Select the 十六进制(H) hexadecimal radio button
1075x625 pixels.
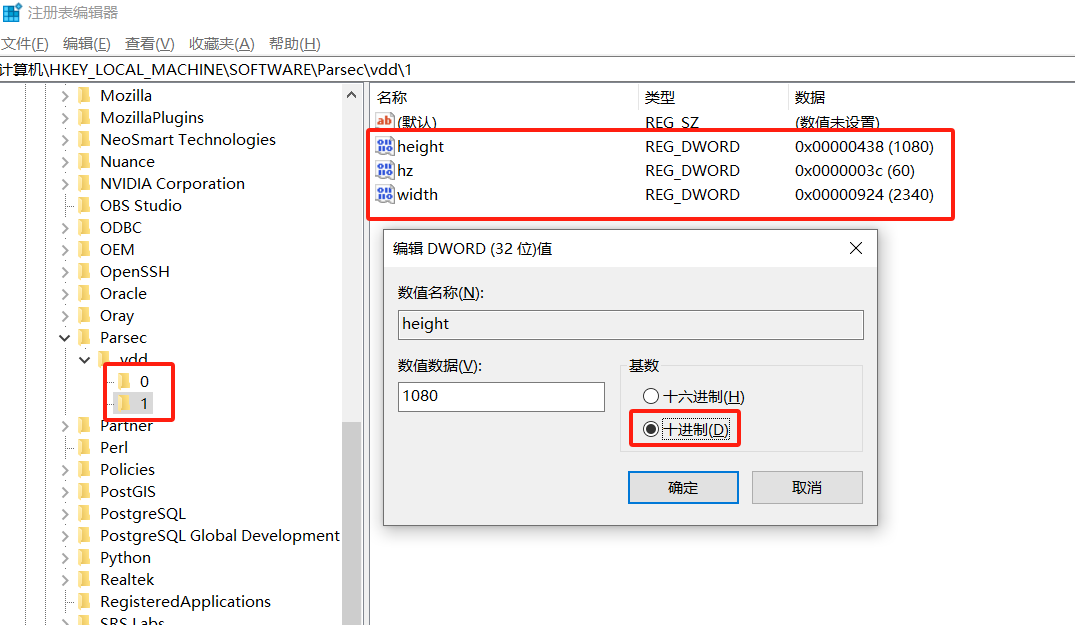click(651, 396)
